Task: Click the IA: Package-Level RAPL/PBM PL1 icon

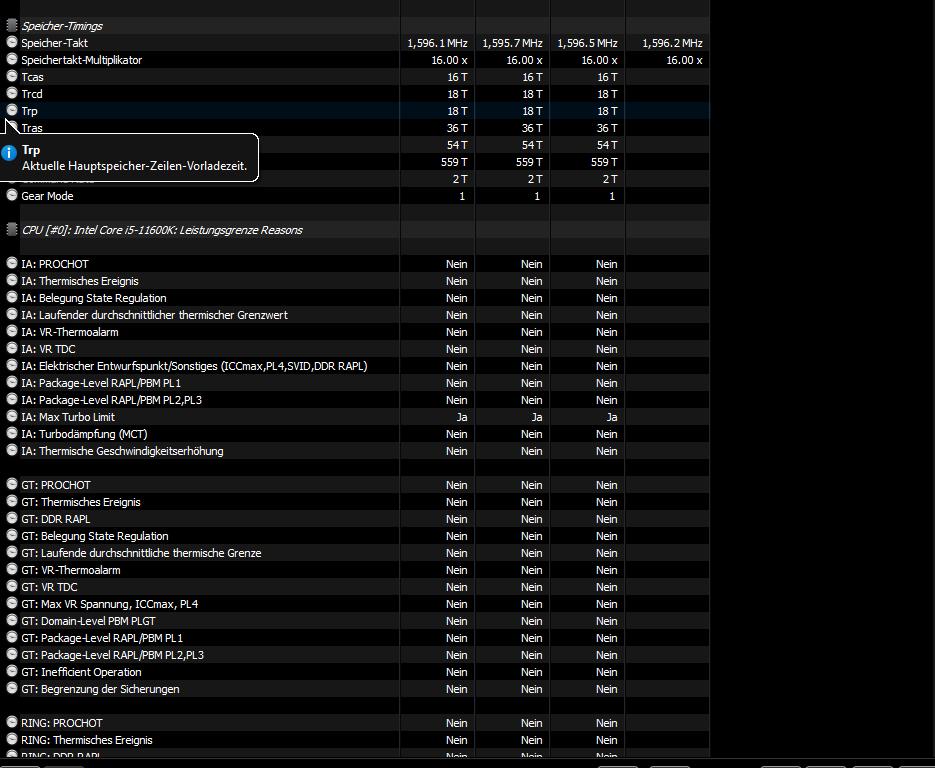Action: tap(12, 382)
